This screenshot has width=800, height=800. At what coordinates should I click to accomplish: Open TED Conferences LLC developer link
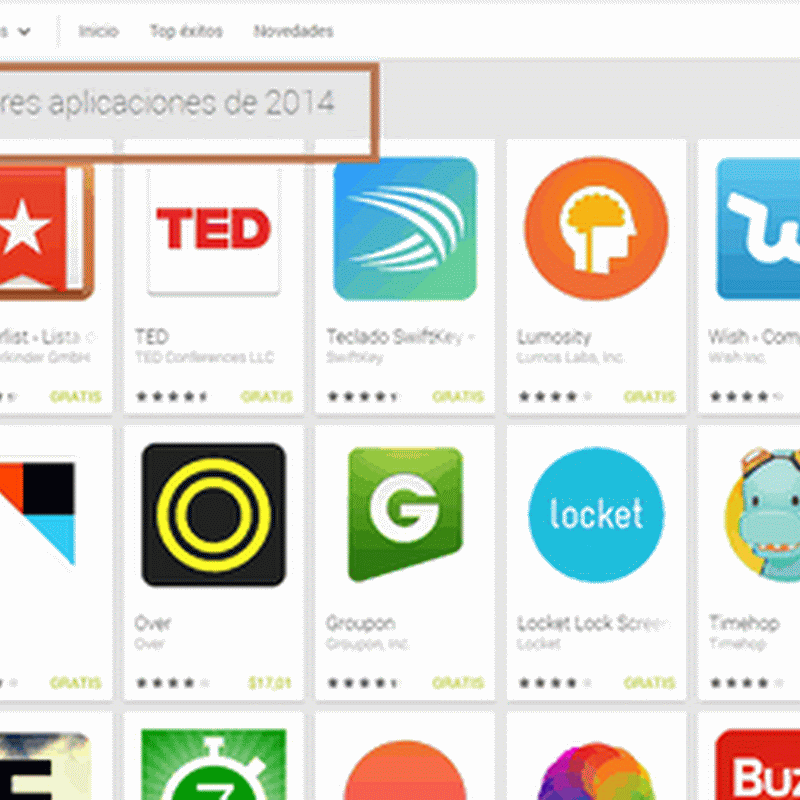coord(205,357)
